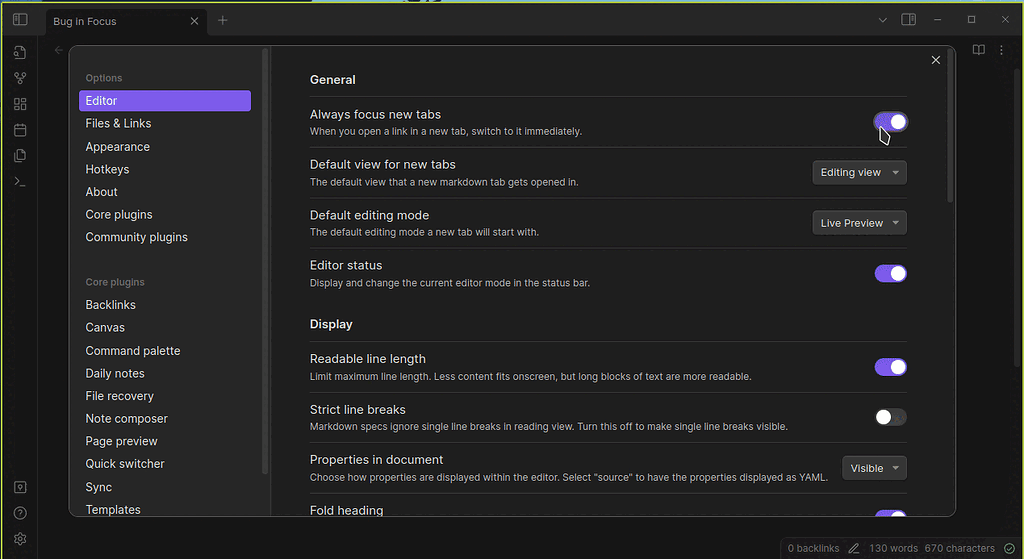Open the quick switcher ribbon icon

tap(20, 52)
